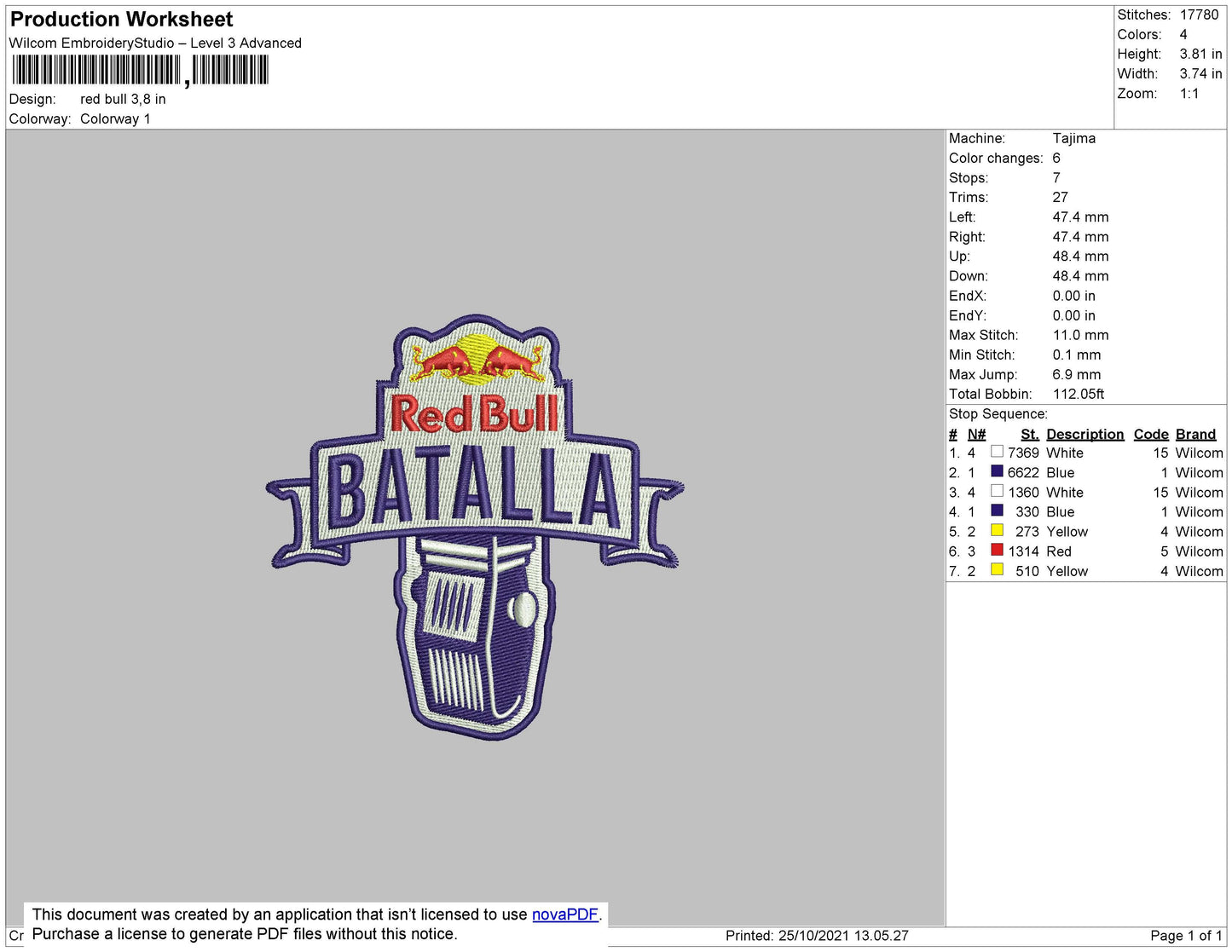Viewport: 1232px width, 952px height.
Task: Click the Code column header
Action: (x=1151, y=434)
